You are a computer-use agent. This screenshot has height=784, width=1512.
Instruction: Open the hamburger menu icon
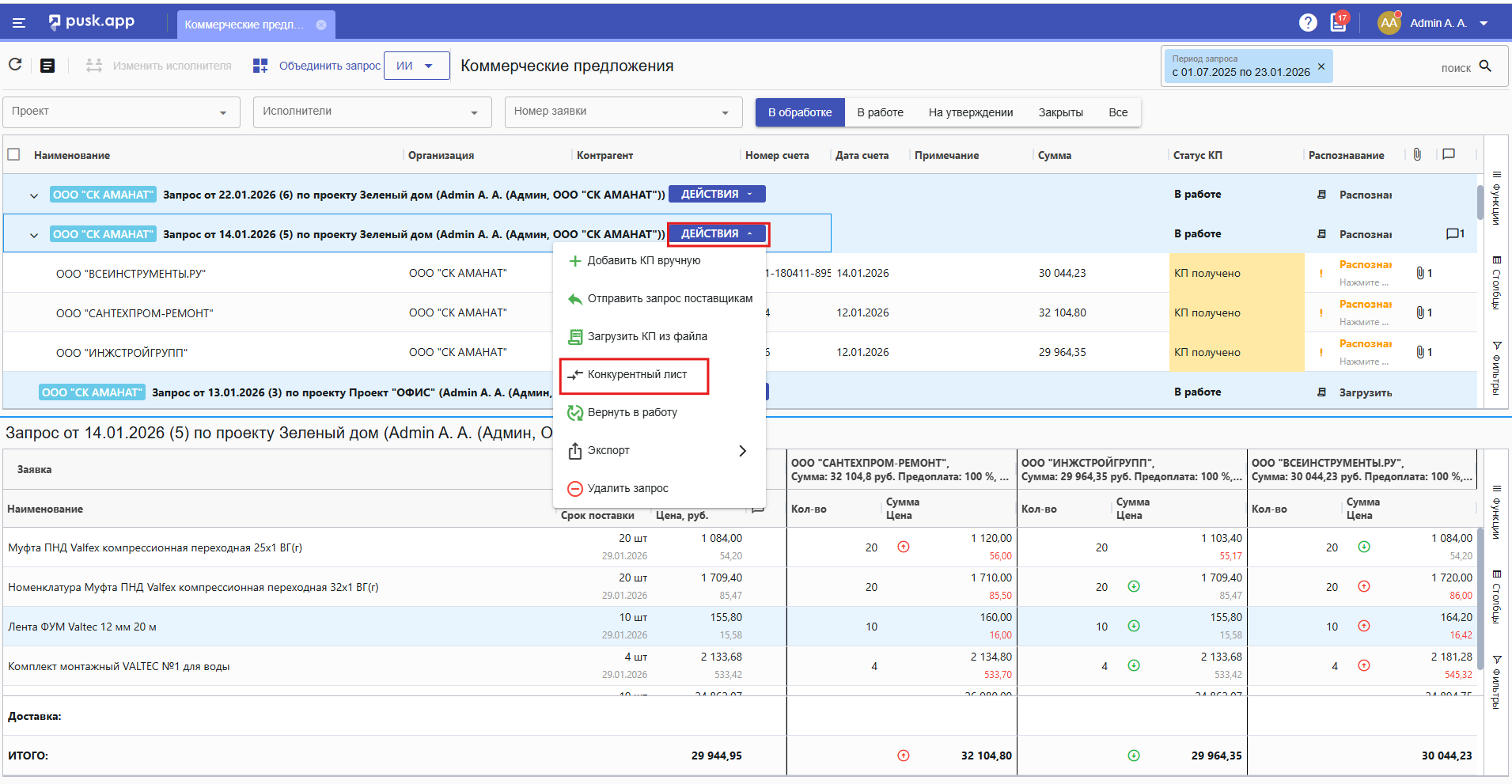point(19,23)
